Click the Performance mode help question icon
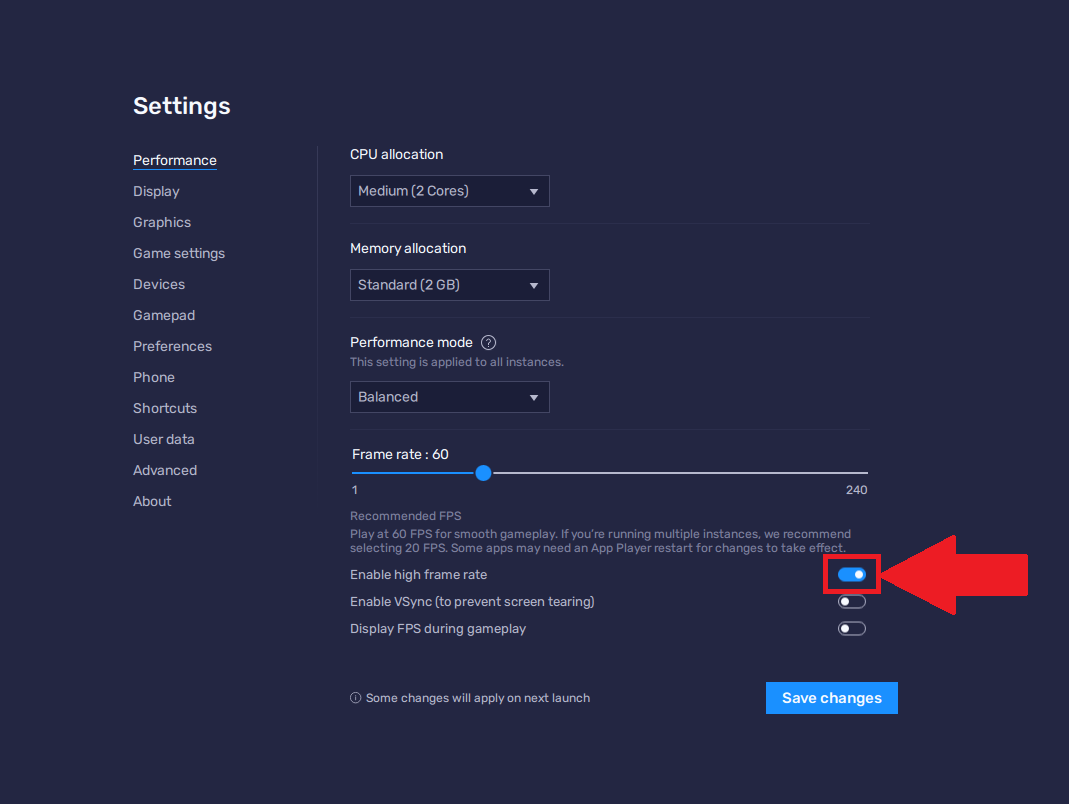Image resolution: width=1069 pixels, height=804 pixels. [x=489, y=342]
